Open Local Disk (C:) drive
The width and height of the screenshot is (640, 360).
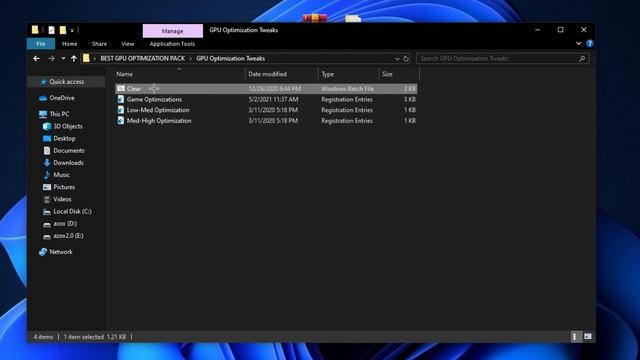(72, 211)
